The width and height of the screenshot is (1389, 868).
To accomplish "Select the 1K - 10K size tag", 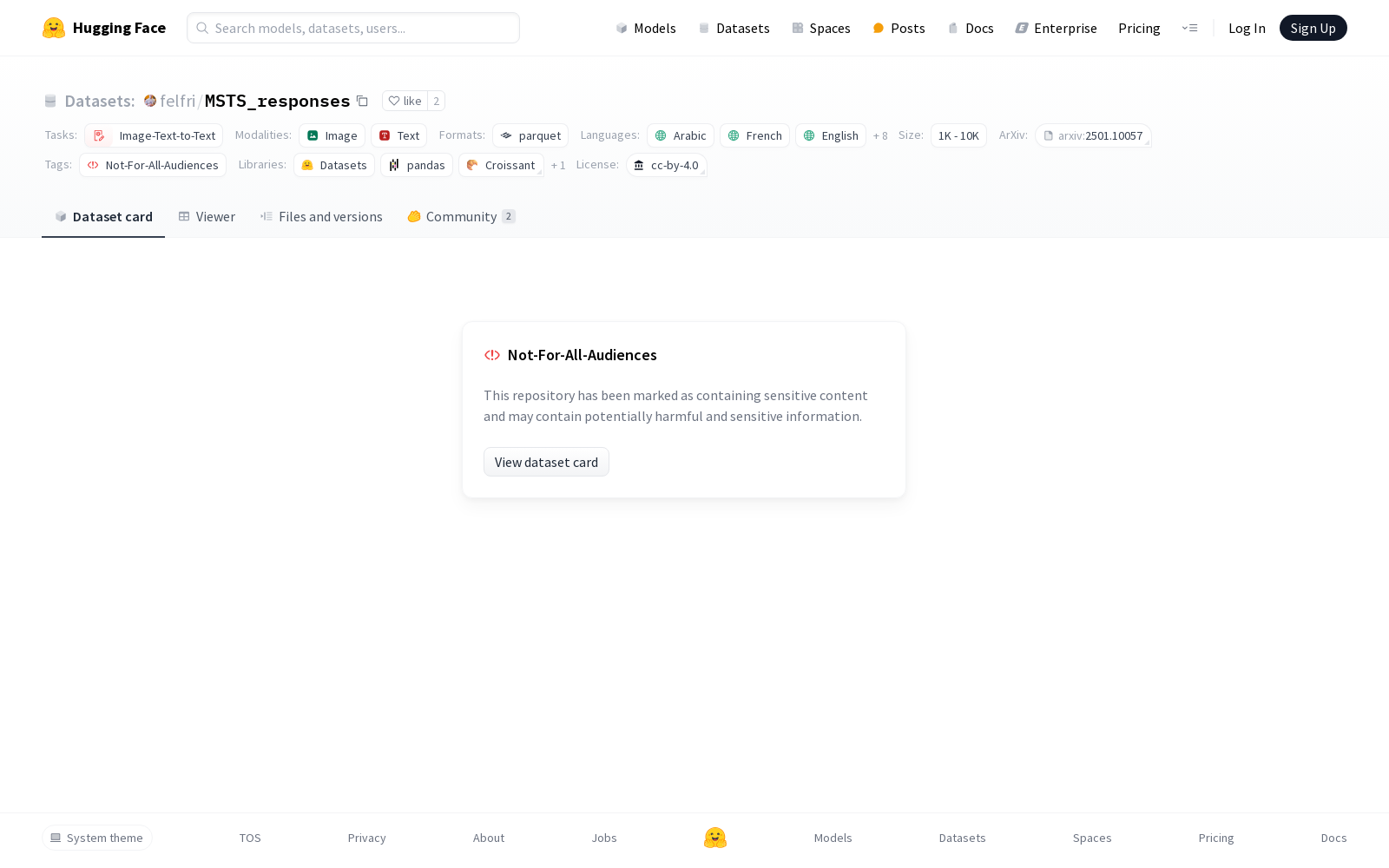I will (x=958, y=135).
